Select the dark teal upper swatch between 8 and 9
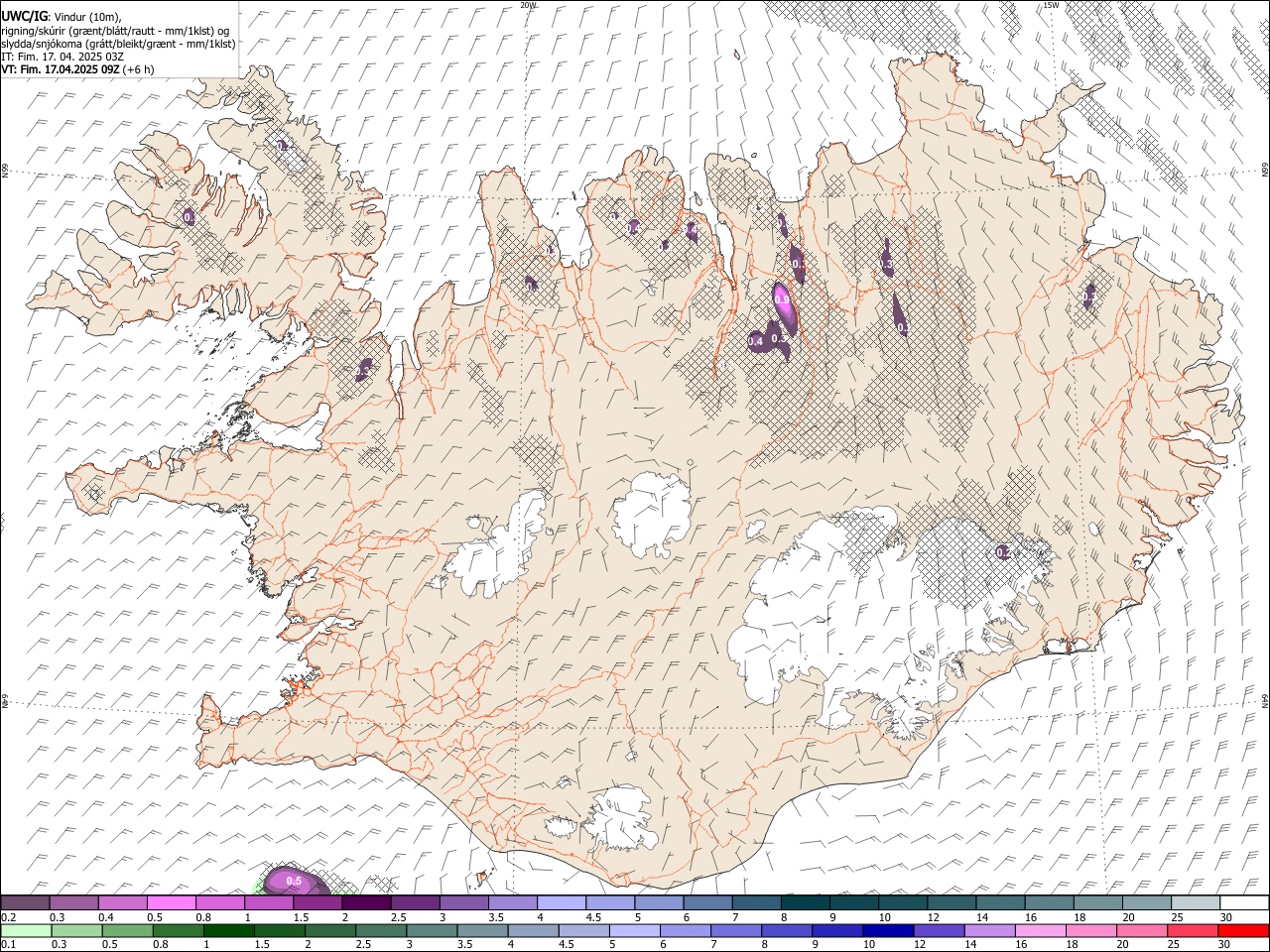Image resolution: width=1270 pixels, height=952 pixels. pos(805,902)
